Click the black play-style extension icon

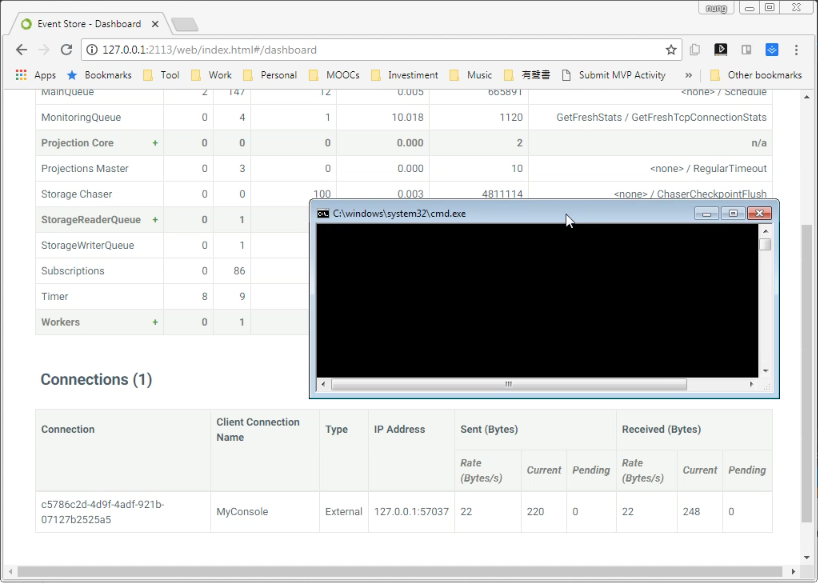pos(720,50)
